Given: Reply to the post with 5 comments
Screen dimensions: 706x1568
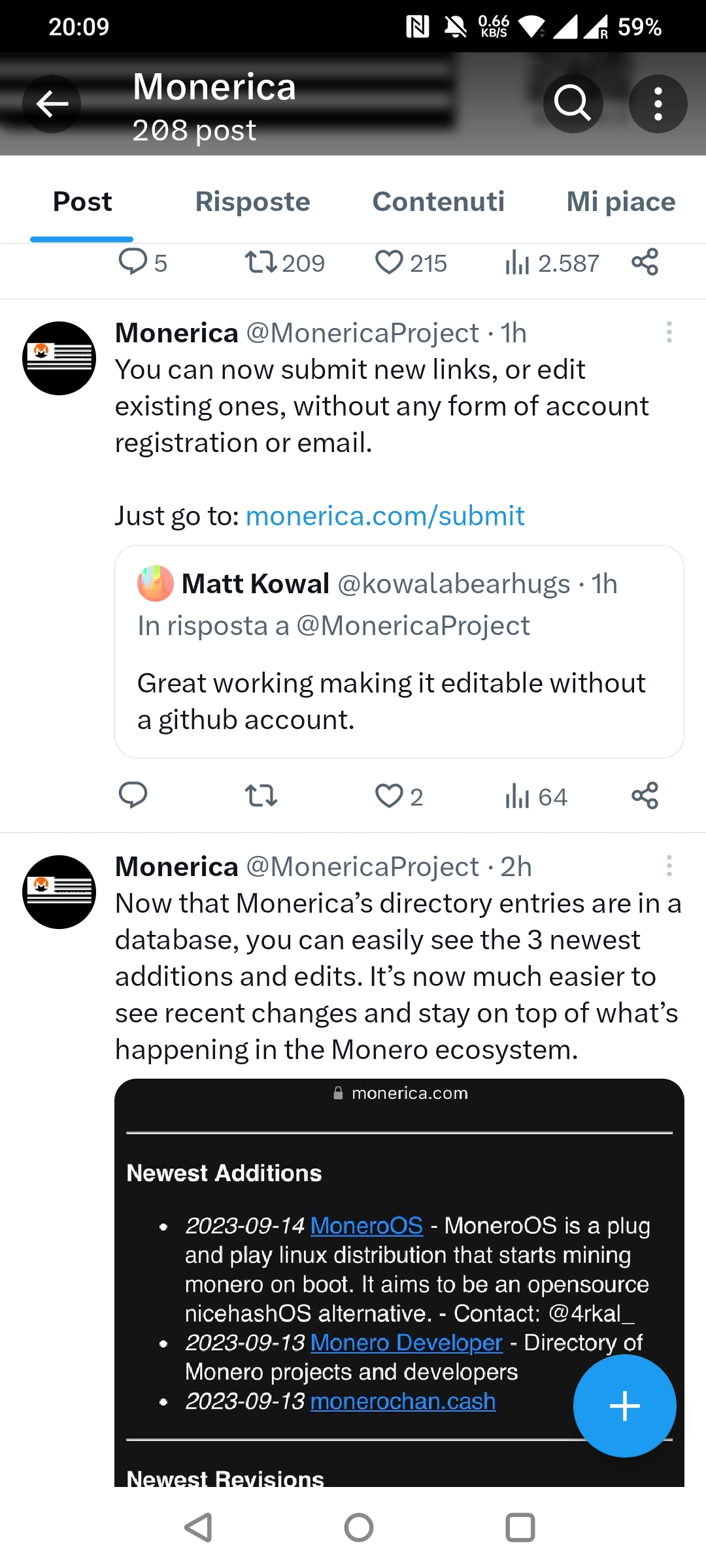Looking at the screenshot, I should point(133,263).
